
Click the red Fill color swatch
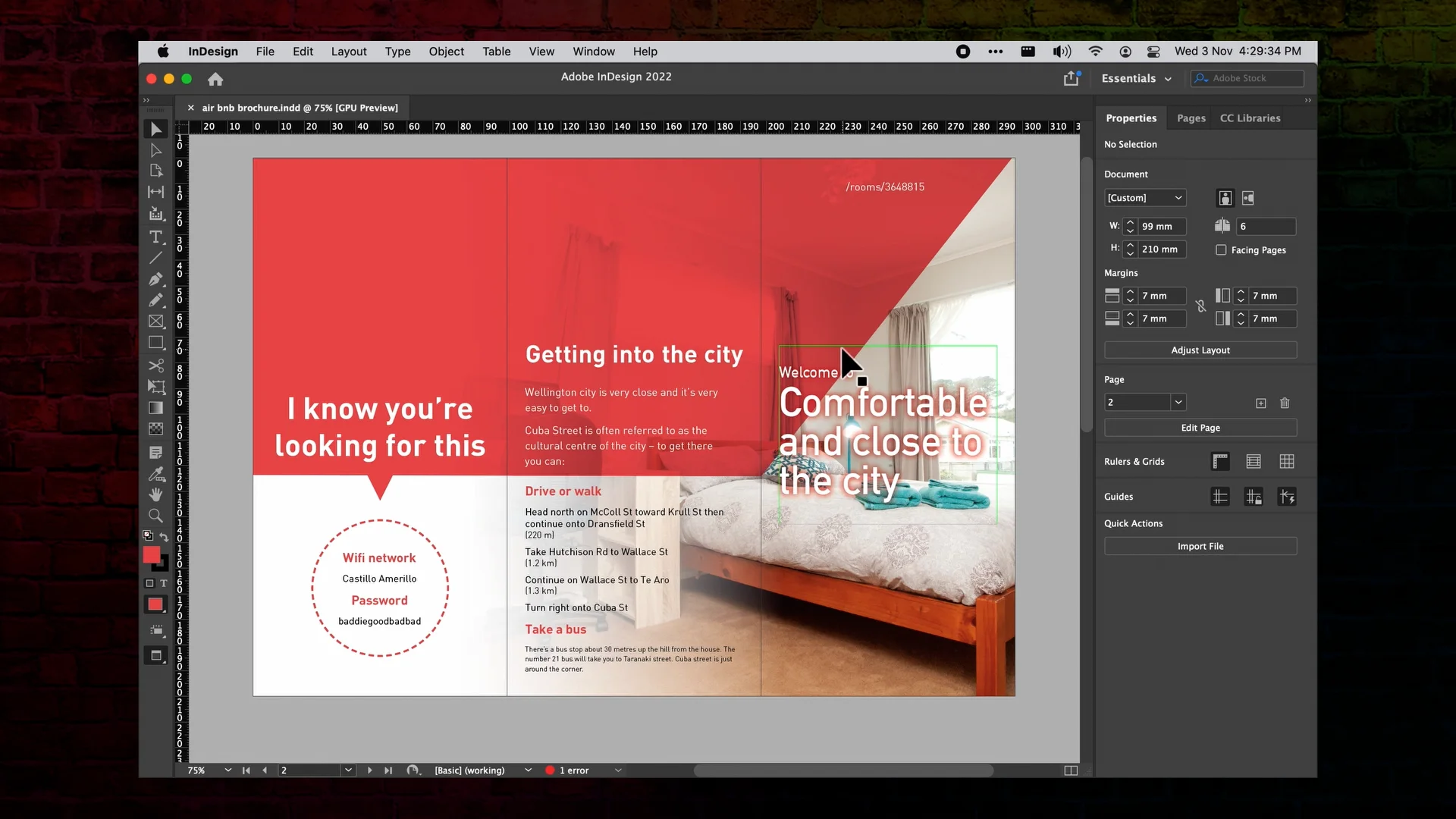pos(152,555)
